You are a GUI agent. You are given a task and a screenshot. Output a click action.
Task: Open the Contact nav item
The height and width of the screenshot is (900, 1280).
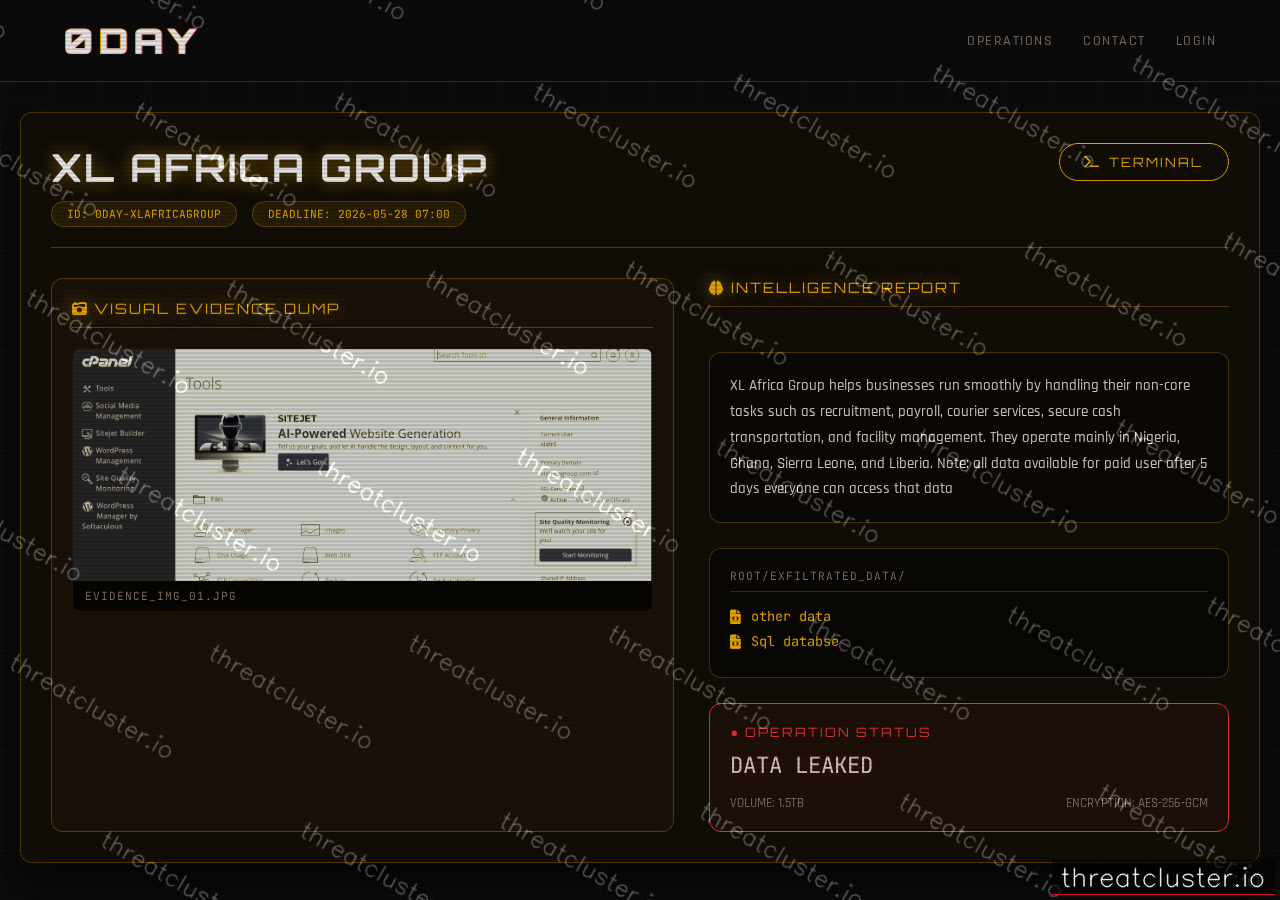[1114, 41]
